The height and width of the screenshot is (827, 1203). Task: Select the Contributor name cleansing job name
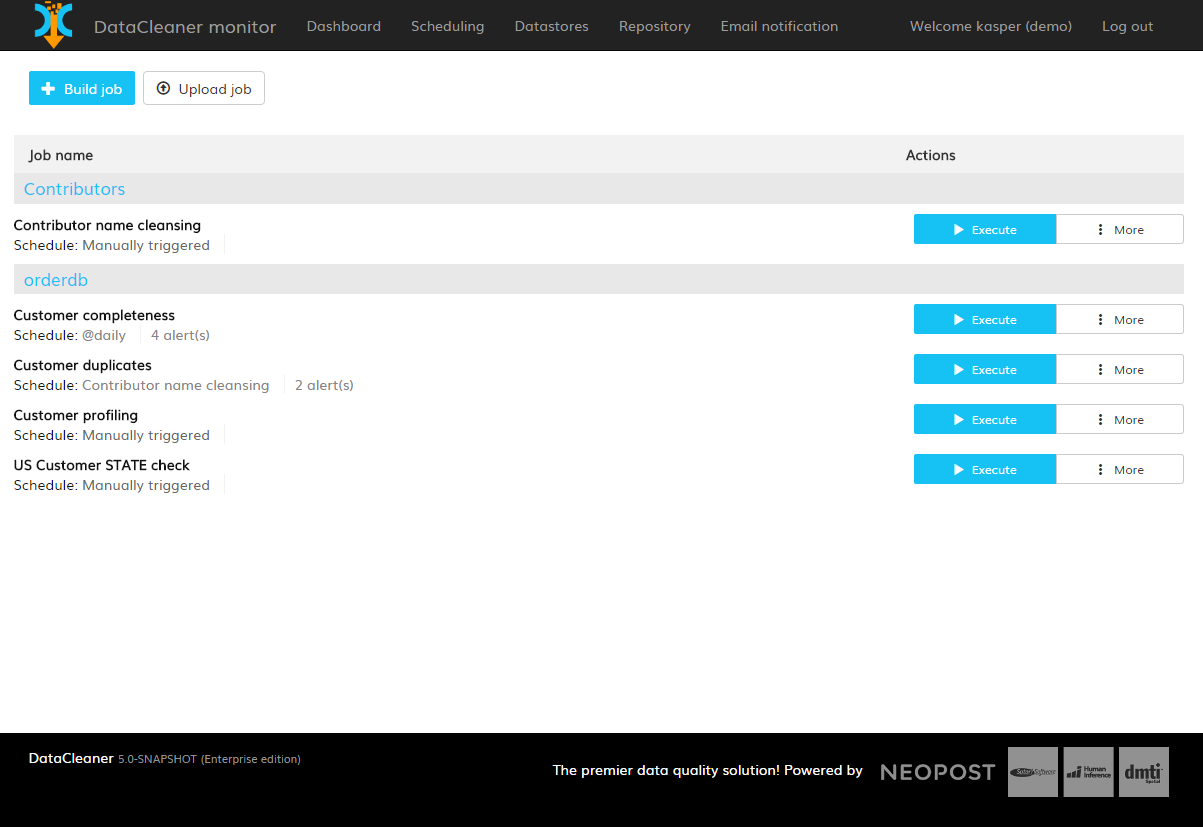[x=107, y=225]
